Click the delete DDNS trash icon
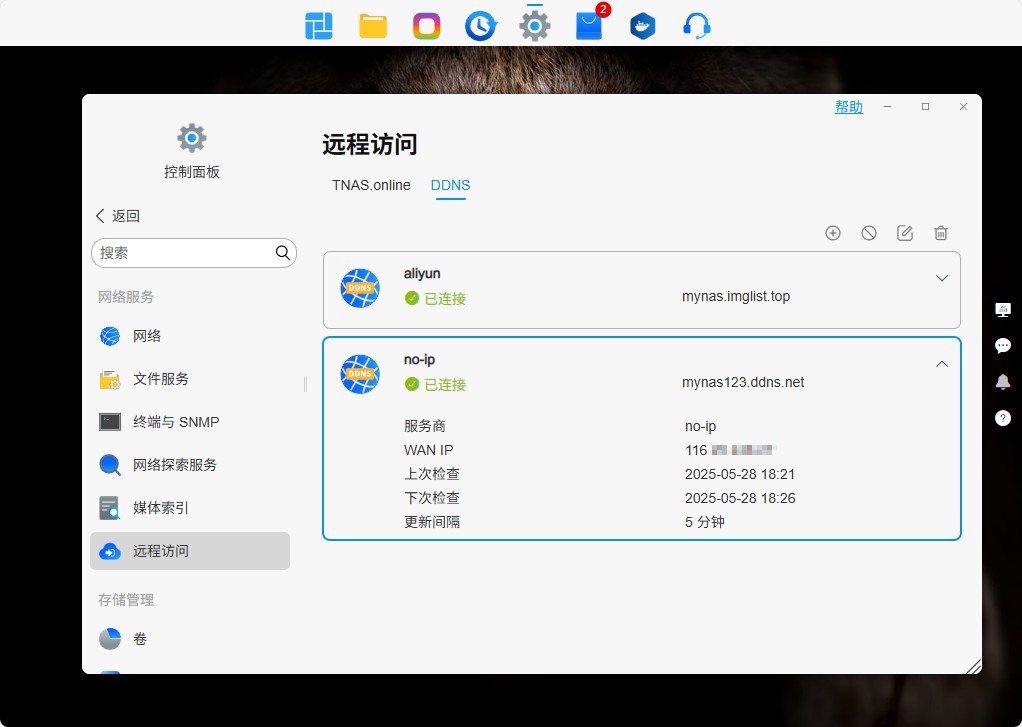This screenshot has height=727, width=1022. click(x=941, y=233)
